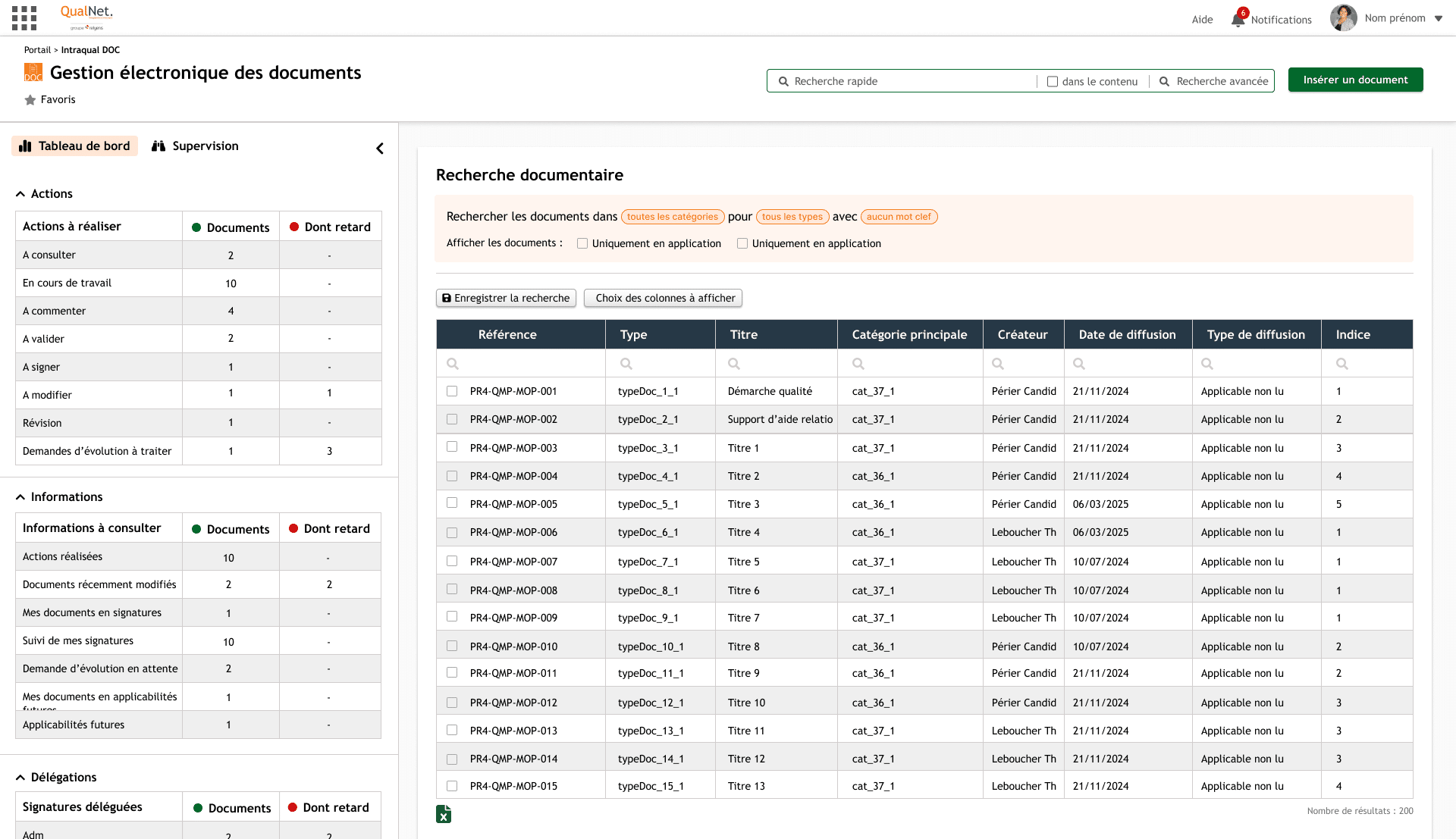Toggle the 'dans le contenu' checkbox

click(x=1053, y=82)
